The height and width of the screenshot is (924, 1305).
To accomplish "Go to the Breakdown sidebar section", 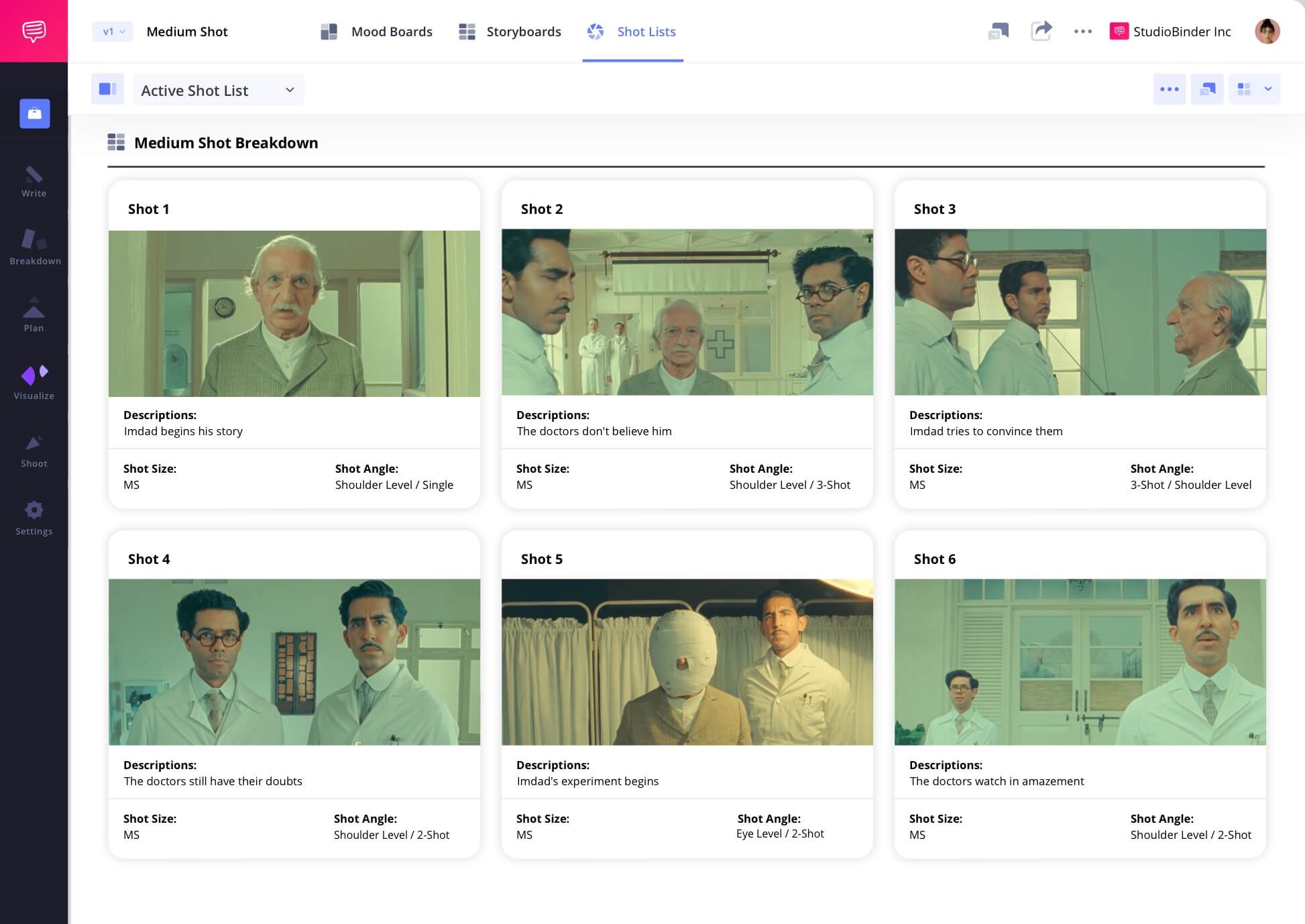I will click(x=35, y=247).
